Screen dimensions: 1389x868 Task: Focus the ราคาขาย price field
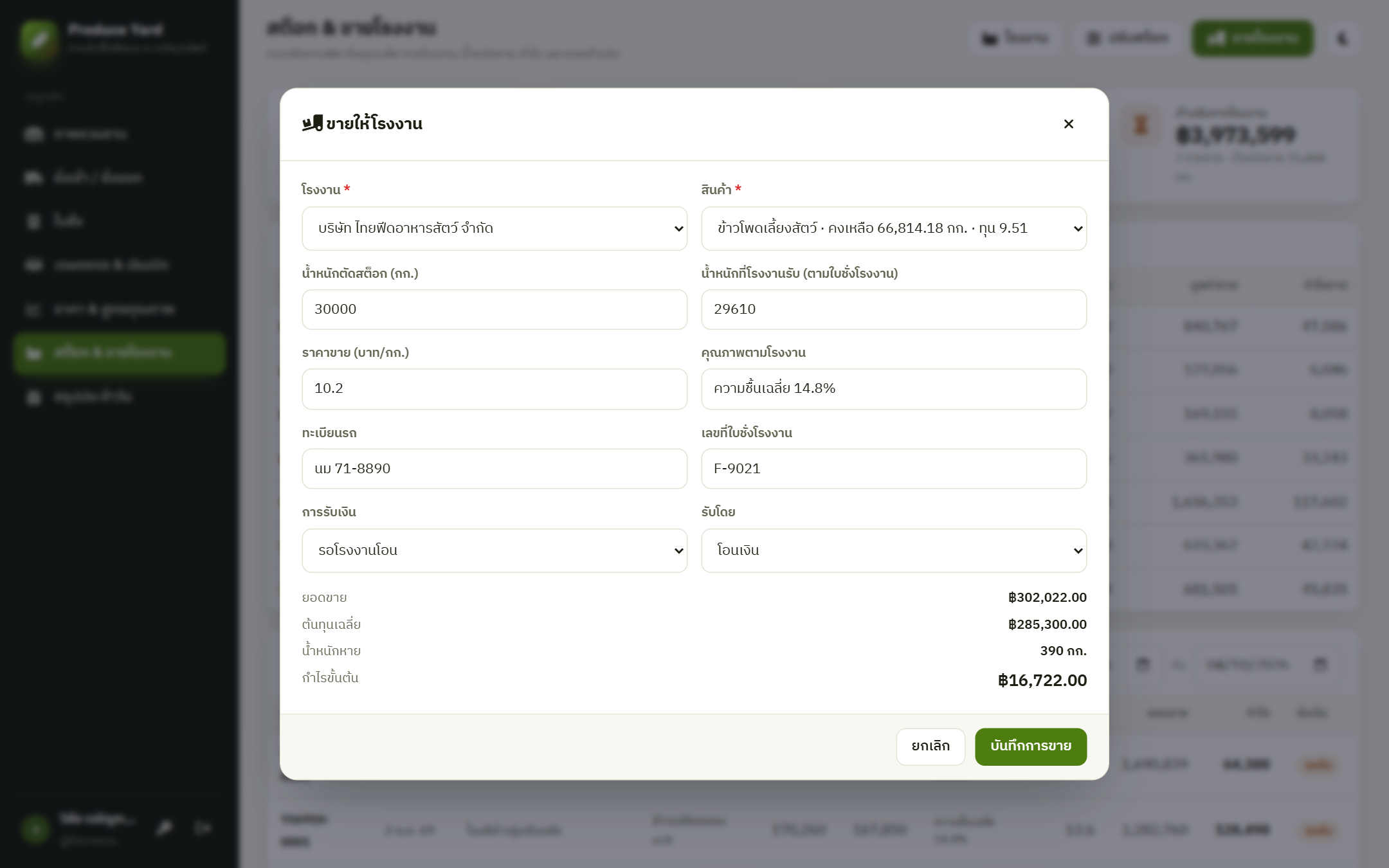495,388
